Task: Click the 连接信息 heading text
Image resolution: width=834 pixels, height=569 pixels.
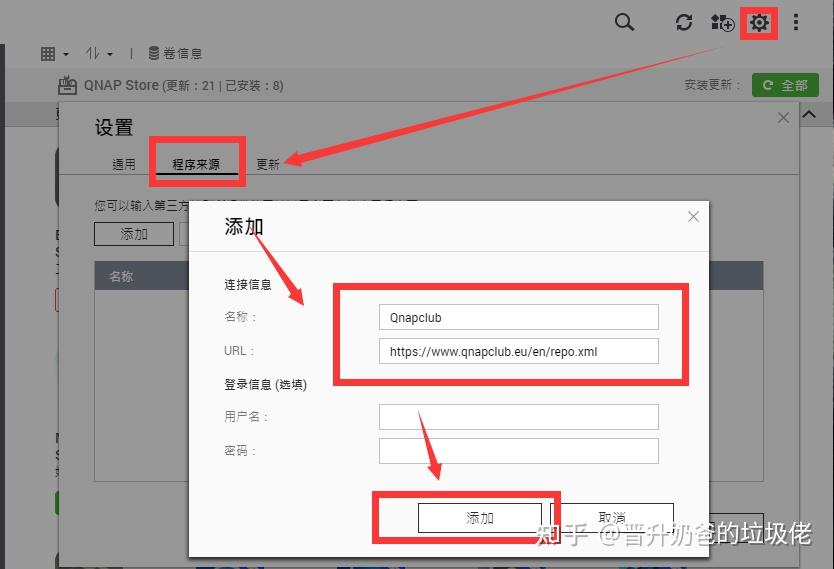Action: pyautogui.click(x=248, y=285)
